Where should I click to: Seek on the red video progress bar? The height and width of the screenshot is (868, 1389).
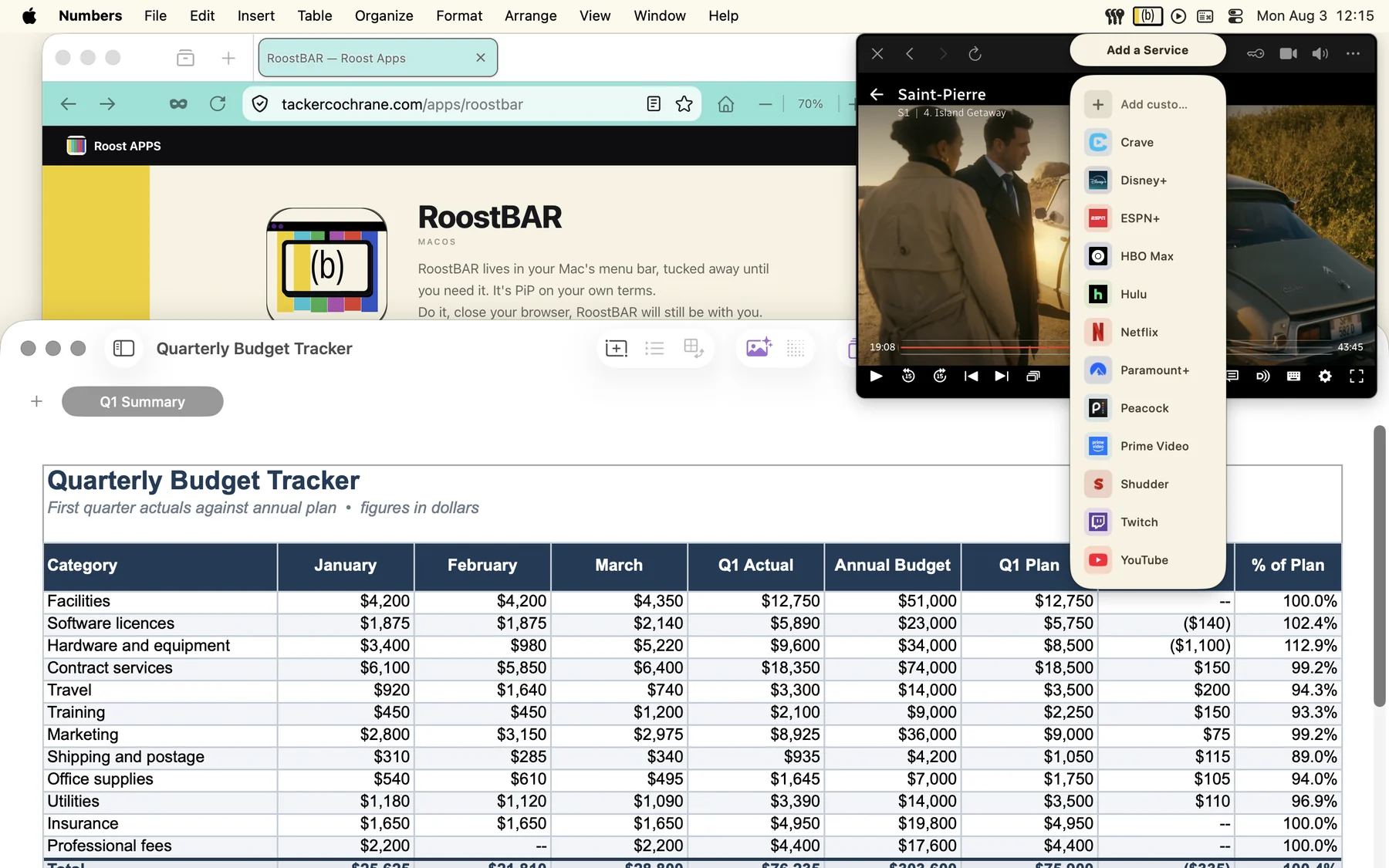pos(985,347)
